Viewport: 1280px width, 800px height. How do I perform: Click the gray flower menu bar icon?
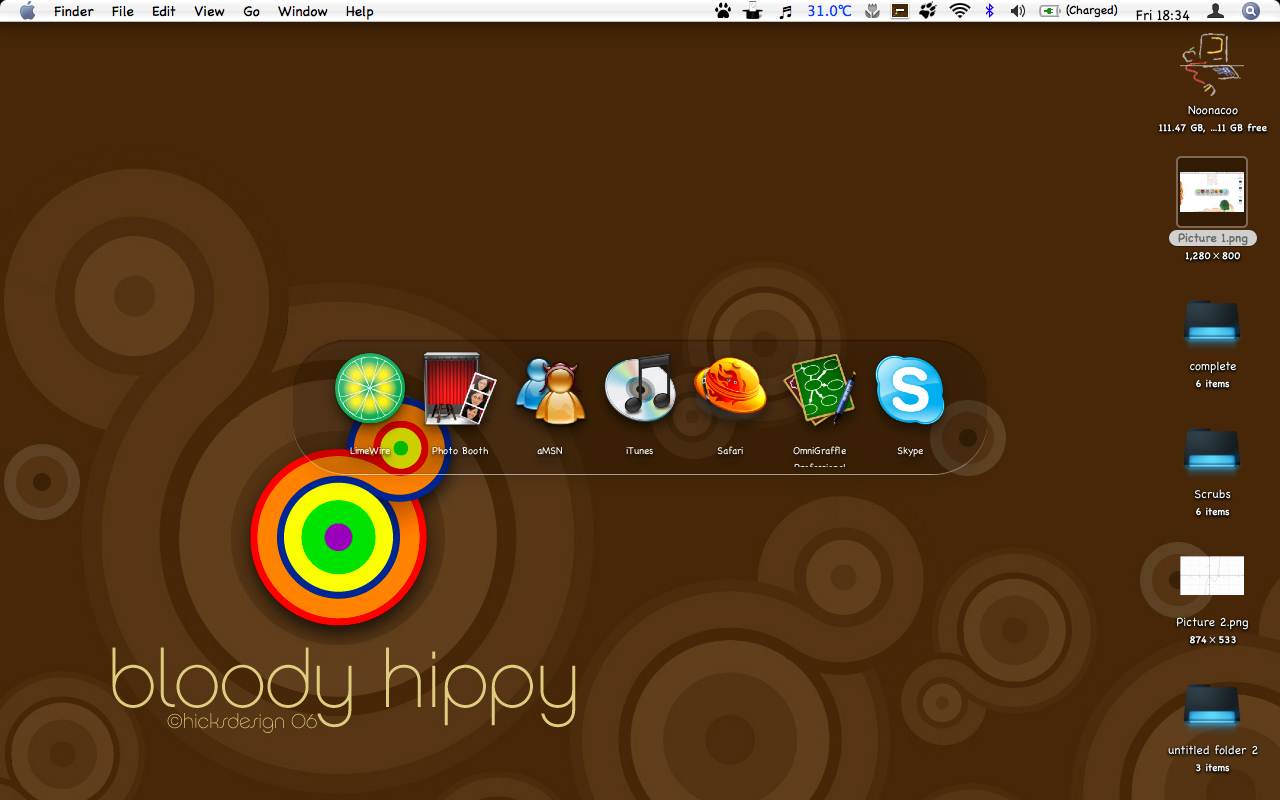point(872,11)
